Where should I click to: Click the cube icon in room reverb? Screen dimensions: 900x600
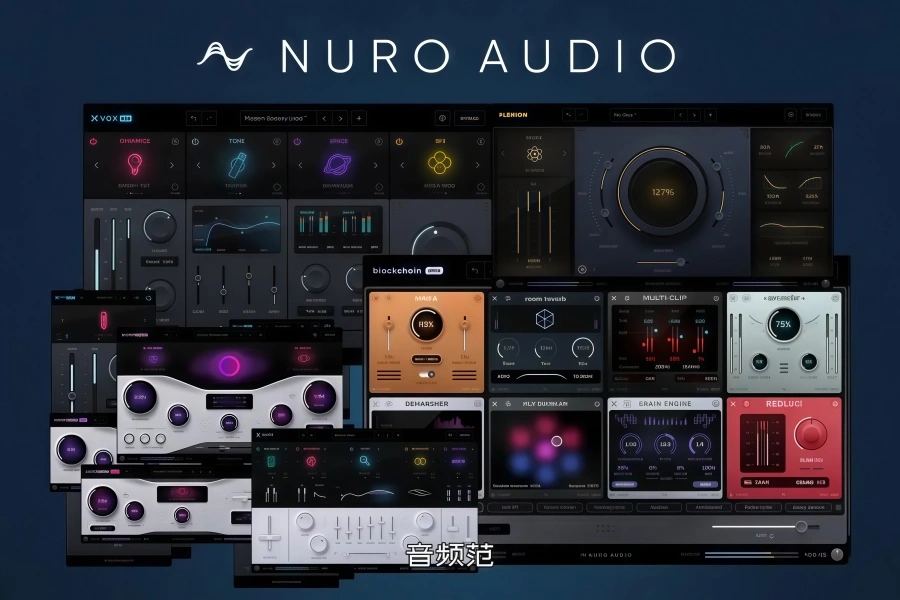(545, 319)
